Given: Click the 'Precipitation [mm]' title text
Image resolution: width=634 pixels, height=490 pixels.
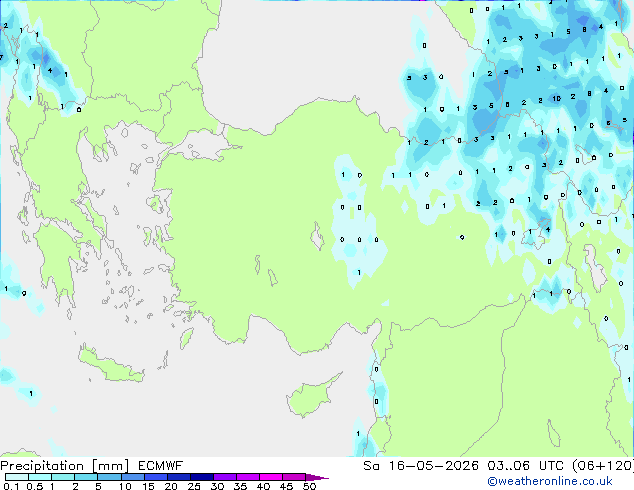Looking at the screenshot, I should 65,466.
